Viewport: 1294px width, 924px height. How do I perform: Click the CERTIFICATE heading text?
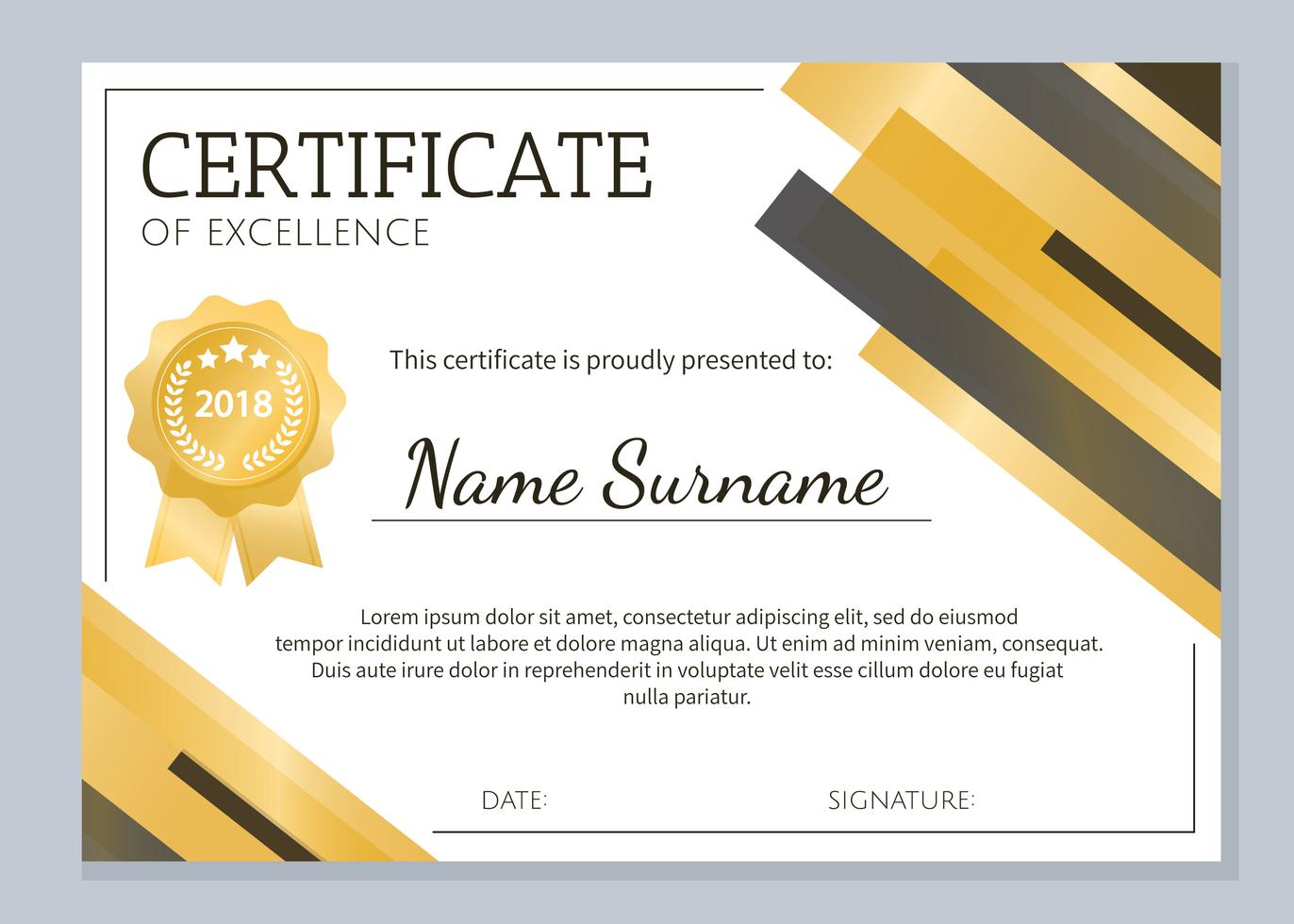(x=396, y=164)
